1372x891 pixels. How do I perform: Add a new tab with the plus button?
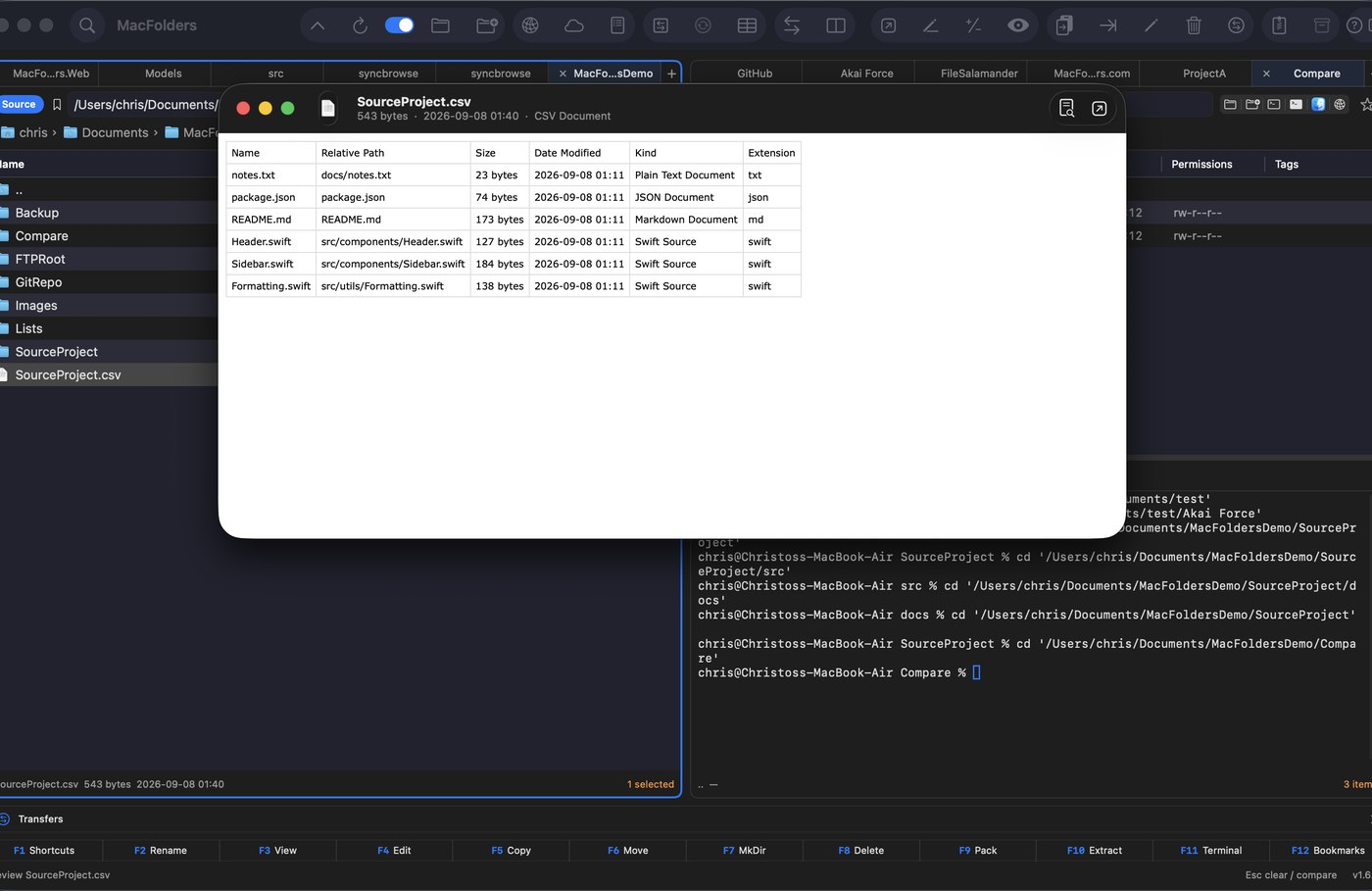(671, 74)
